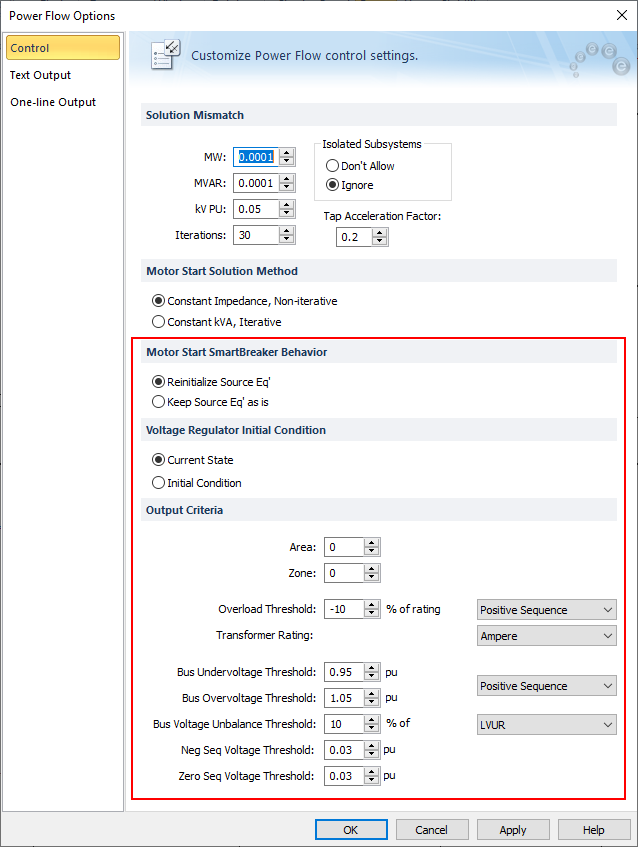Expand the LVUR unbalance method dropdown

[547, 725]
